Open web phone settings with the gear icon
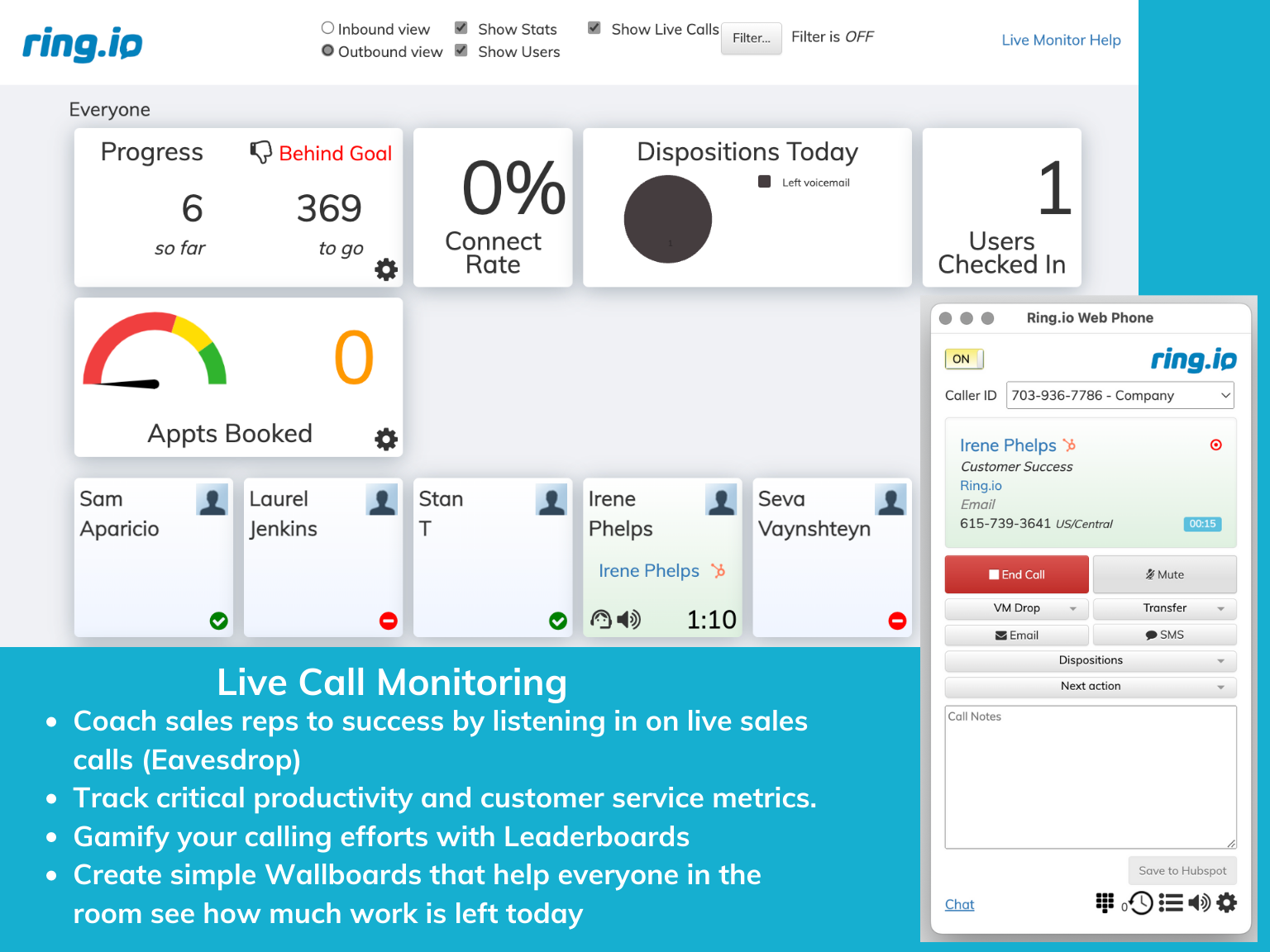Viewport: 1270px width, 952px height. pyautogui.click(x=1226, y=903)
